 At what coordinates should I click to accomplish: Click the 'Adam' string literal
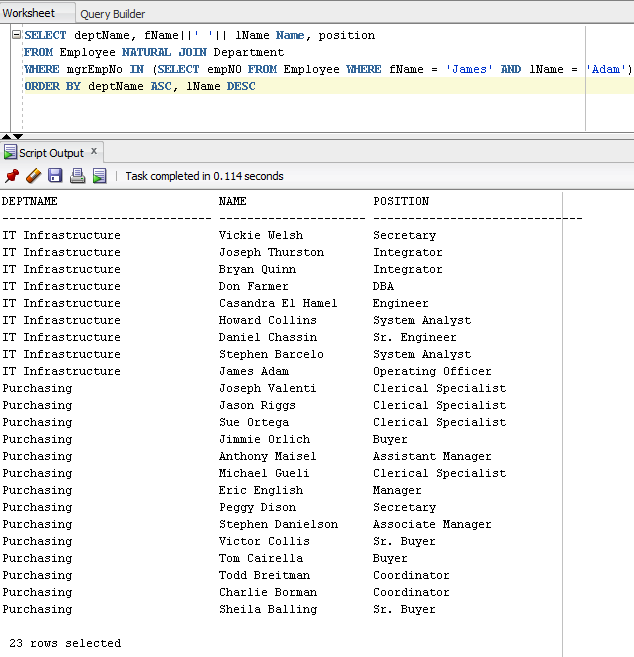[609, 69]
